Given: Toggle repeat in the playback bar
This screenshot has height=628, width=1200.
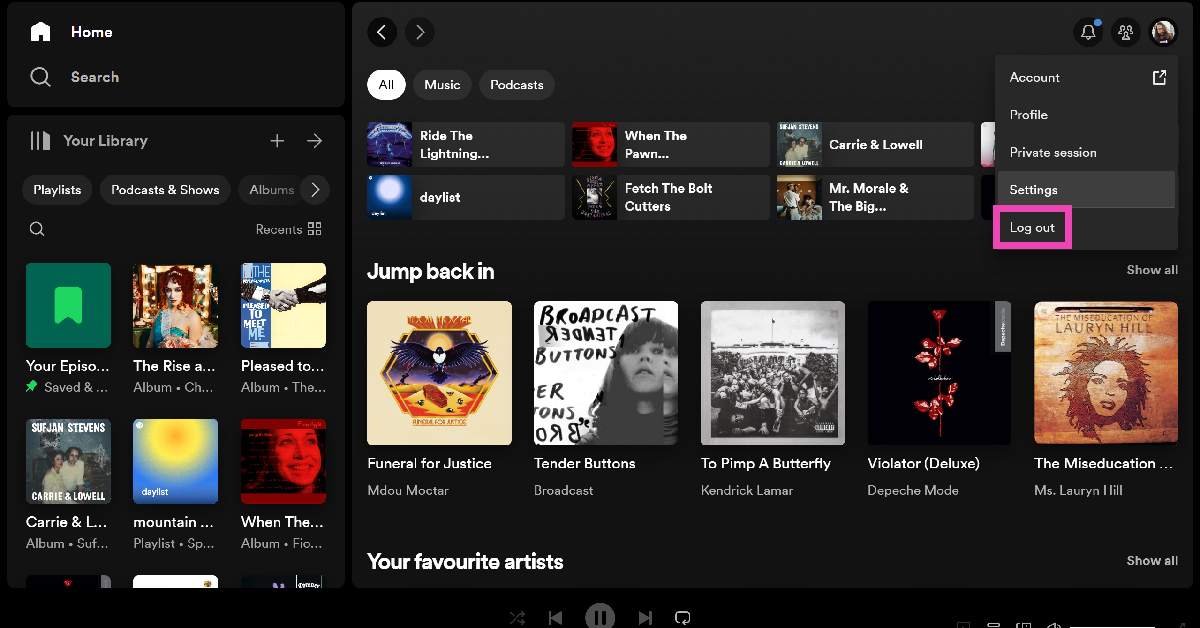Looking at the screenshot, I should click(x=683, y=618).
